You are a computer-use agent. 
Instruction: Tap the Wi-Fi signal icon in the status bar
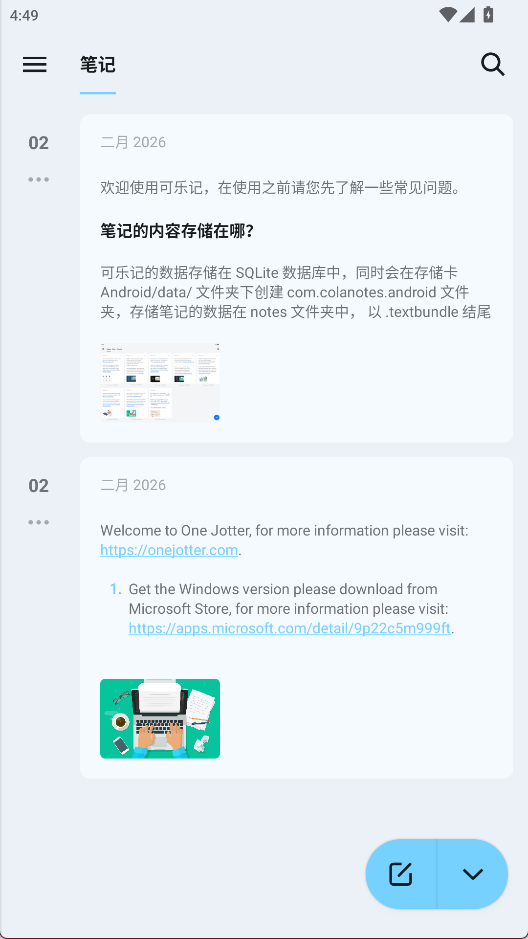pos(448,14)
